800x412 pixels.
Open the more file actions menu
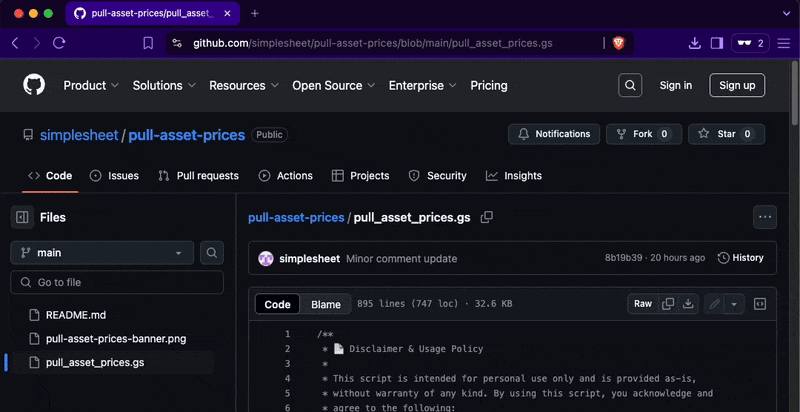765,217
